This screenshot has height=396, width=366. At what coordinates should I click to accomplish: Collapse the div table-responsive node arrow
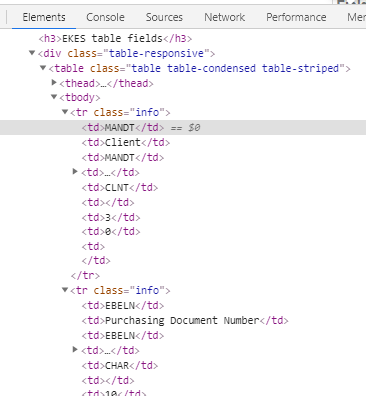32,53
